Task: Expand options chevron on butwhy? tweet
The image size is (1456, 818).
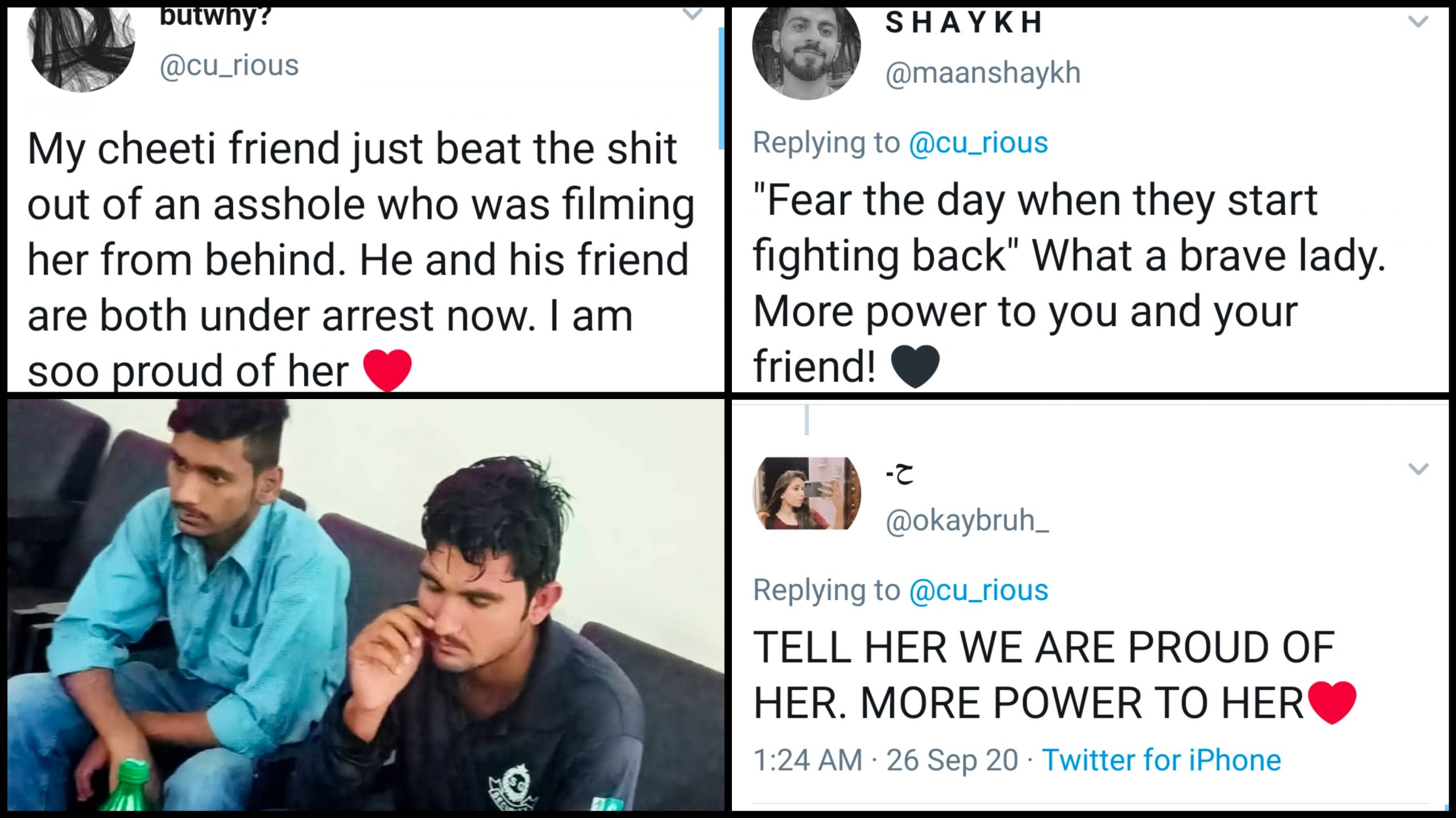Action: [692, 14]
